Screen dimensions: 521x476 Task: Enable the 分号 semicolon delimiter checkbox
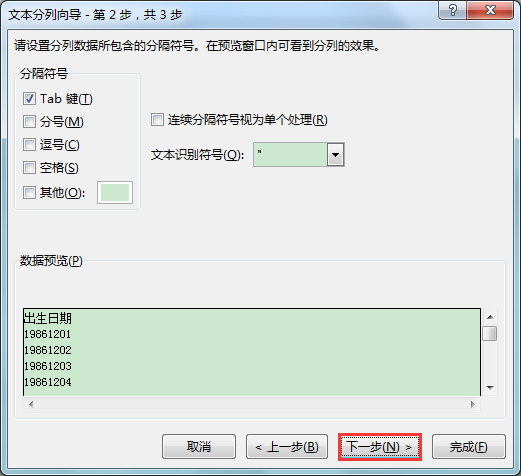pos(29,122)
